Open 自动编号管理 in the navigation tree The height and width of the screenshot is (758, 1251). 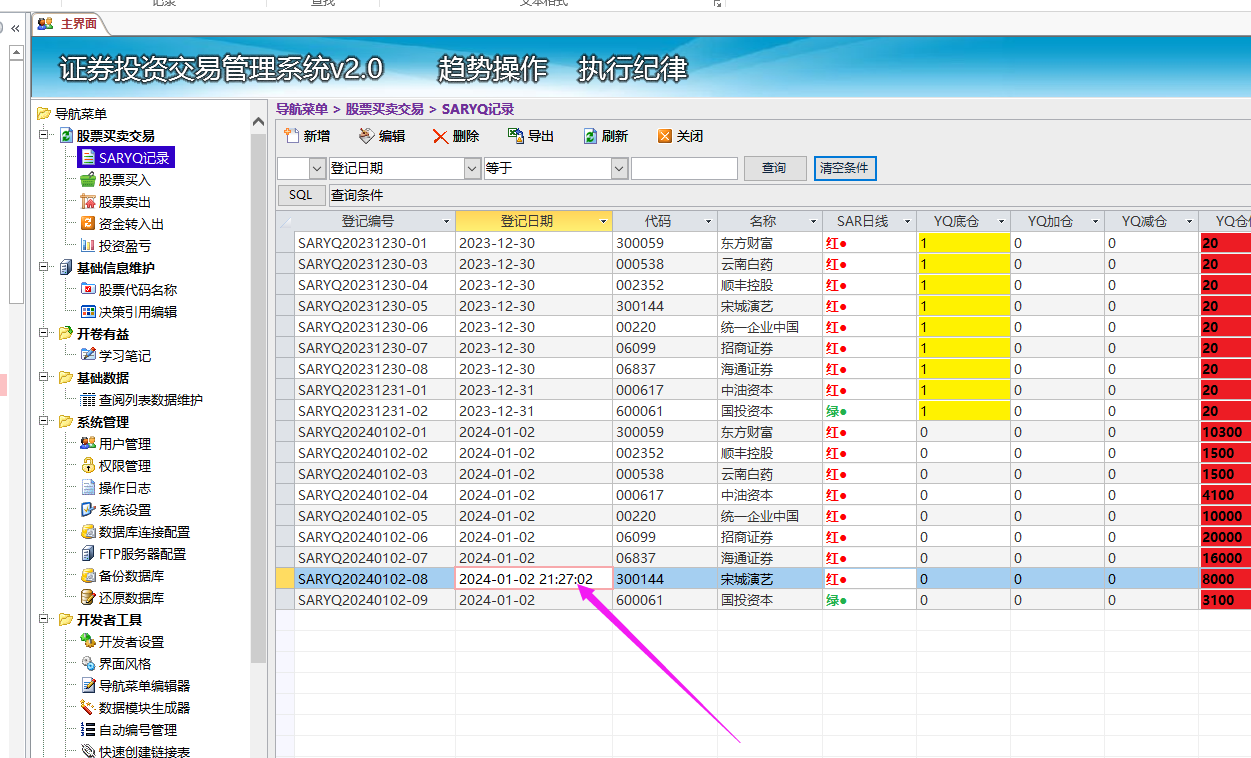(x=137, y=730)
